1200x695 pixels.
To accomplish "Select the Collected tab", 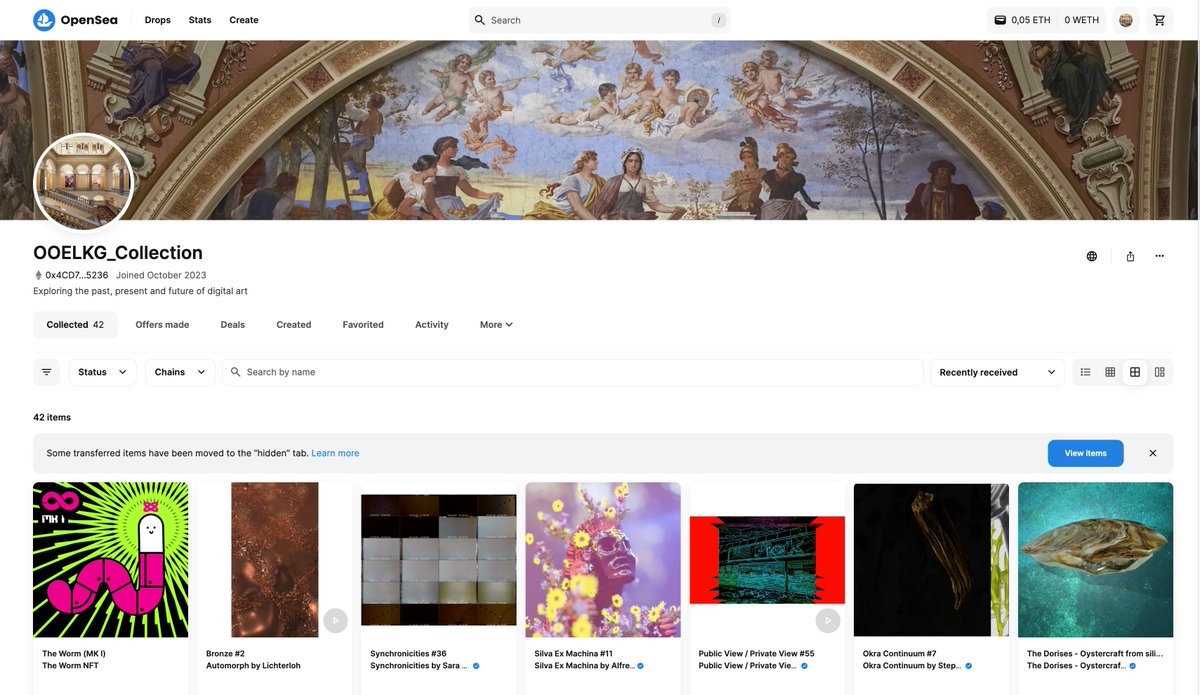I will [75, 325].
